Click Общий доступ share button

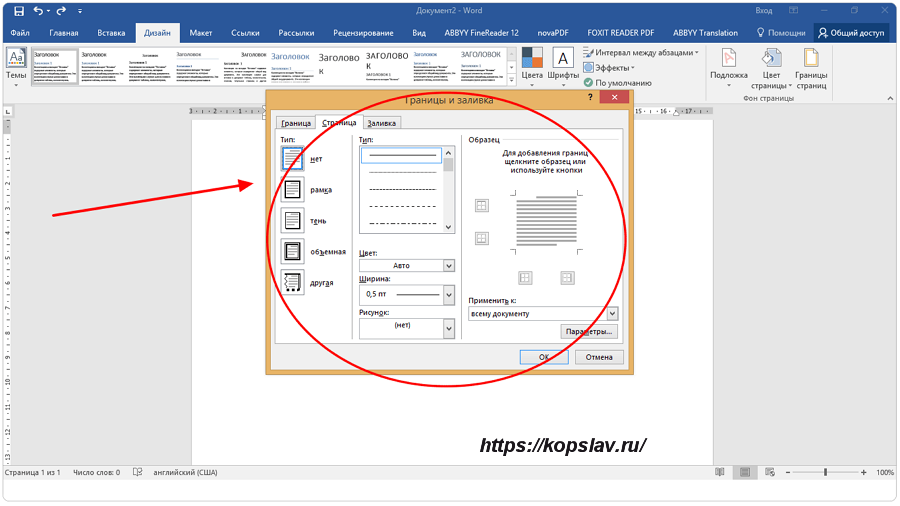851,33
